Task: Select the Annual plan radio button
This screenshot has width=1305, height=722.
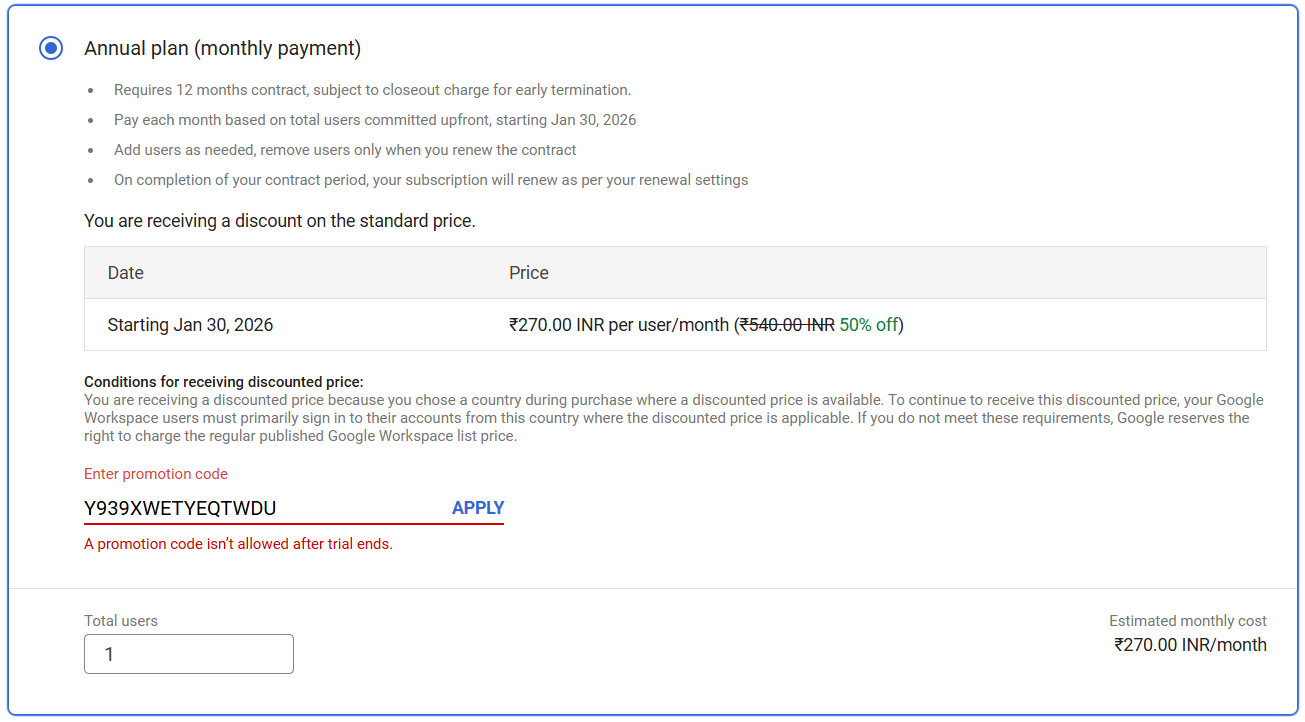Action: 51,48
